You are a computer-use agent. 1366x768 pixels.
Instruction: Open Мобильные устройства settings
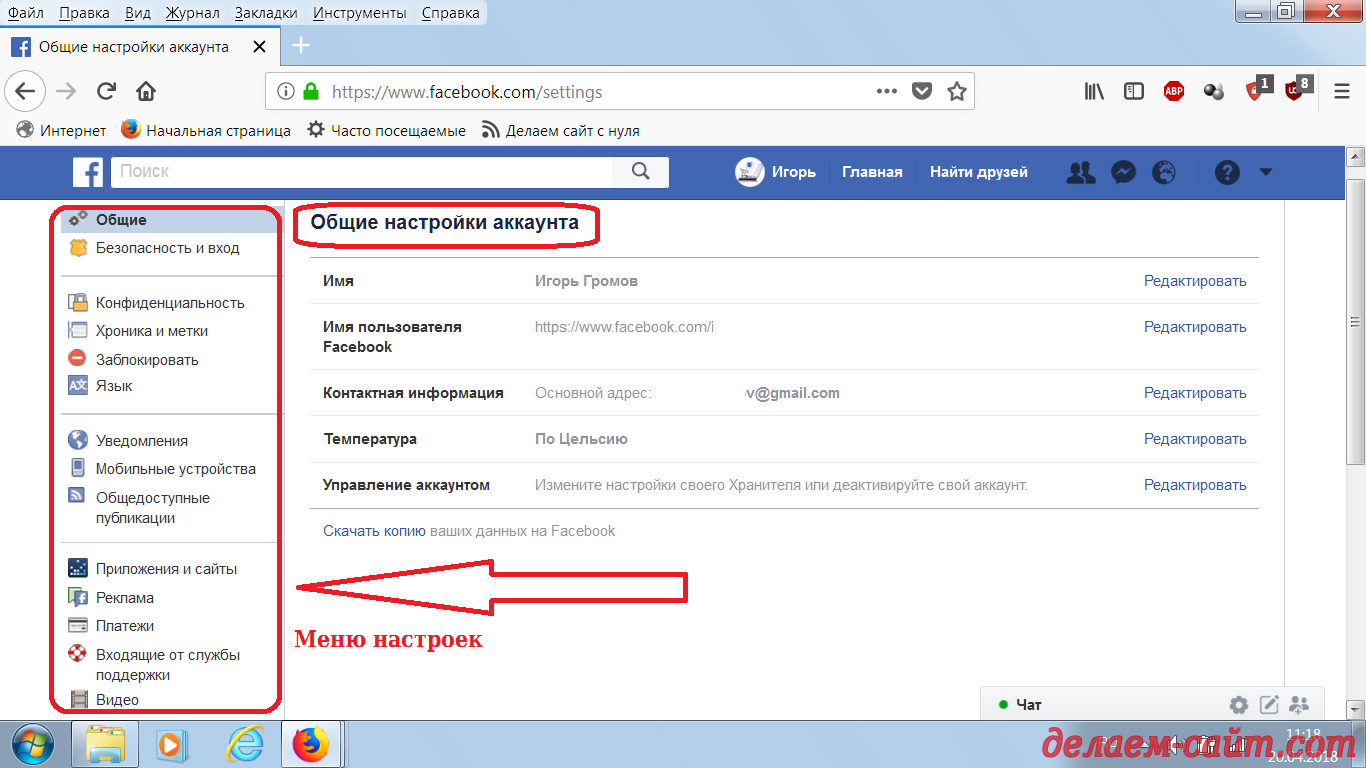[175, 469]
